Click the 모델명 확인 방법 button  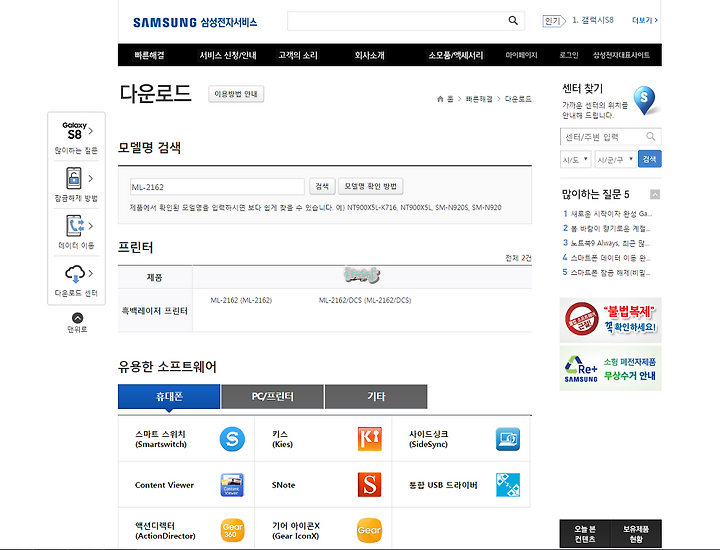[371, 186]
